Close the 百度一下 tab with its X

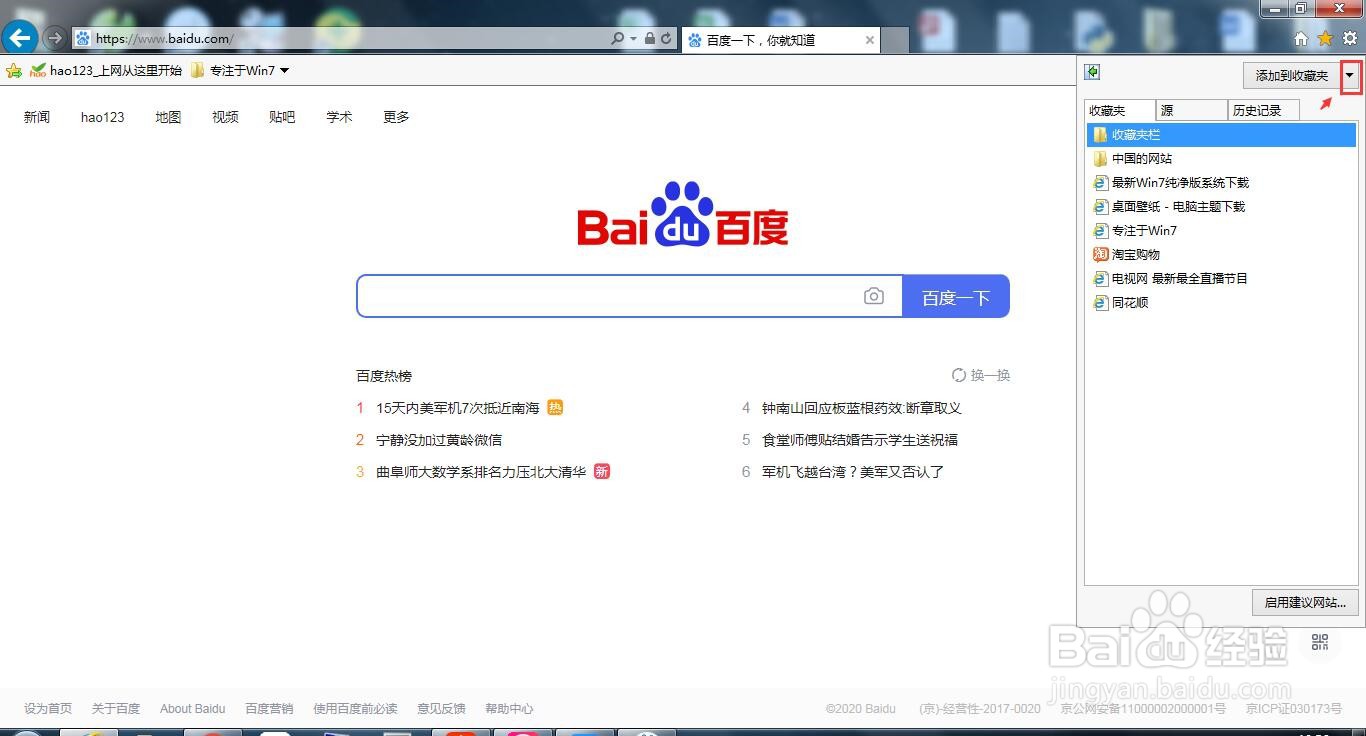coord(870,40)
